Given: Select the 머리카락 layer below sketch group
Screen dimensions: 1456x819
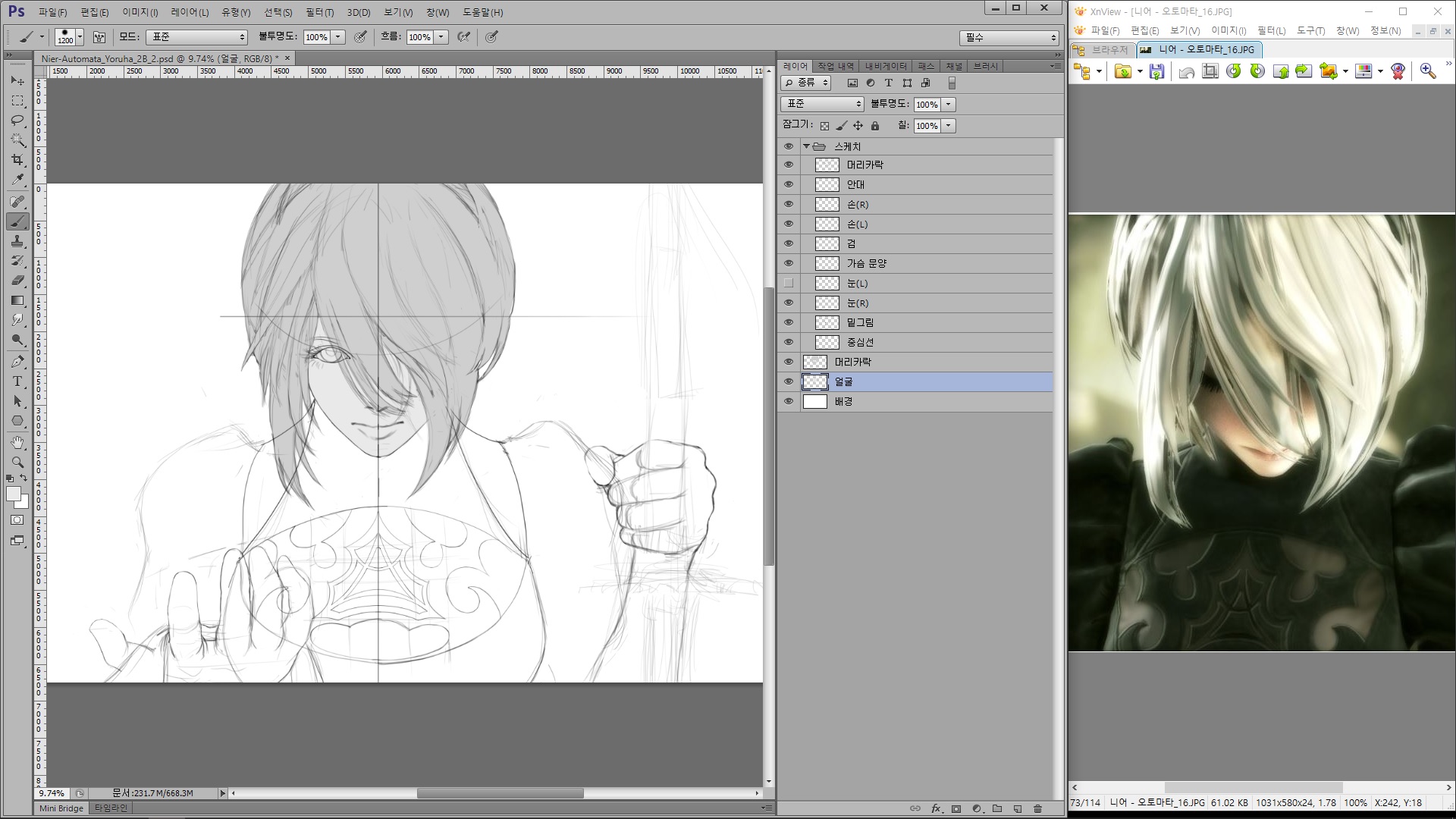Looking at the screenshot, I should tap(853, 362).
